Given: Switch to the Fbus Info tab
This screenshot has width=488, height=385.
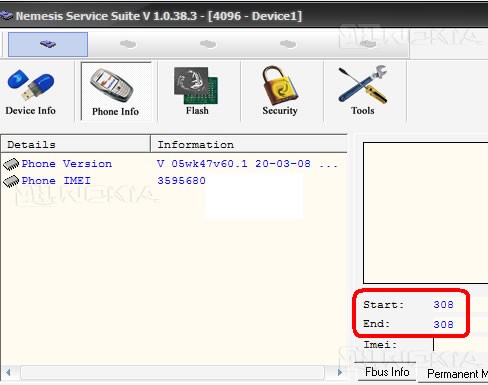Looking at the screenshot, I should point(387,372).
